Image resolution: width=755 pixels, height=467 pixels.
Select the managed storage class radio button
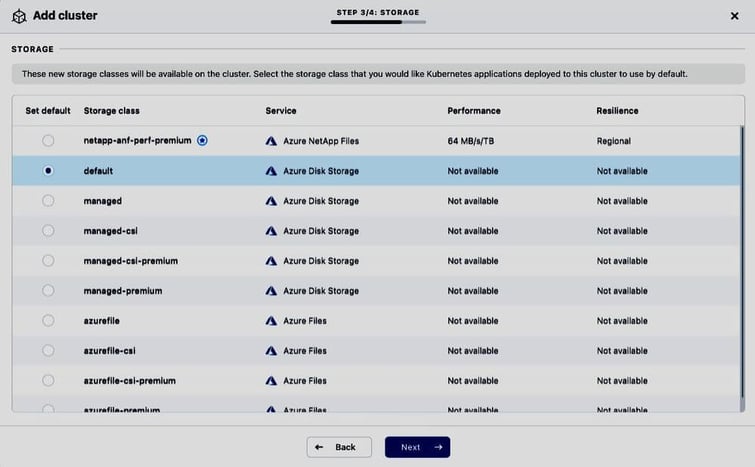(48, 201)
